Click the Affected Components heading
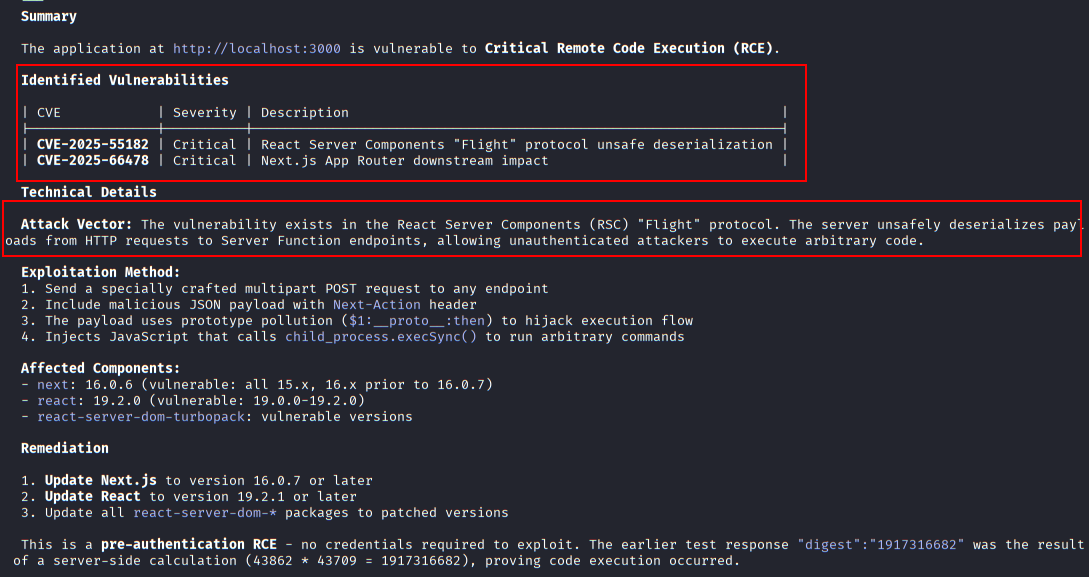 [x=101, y=368]
